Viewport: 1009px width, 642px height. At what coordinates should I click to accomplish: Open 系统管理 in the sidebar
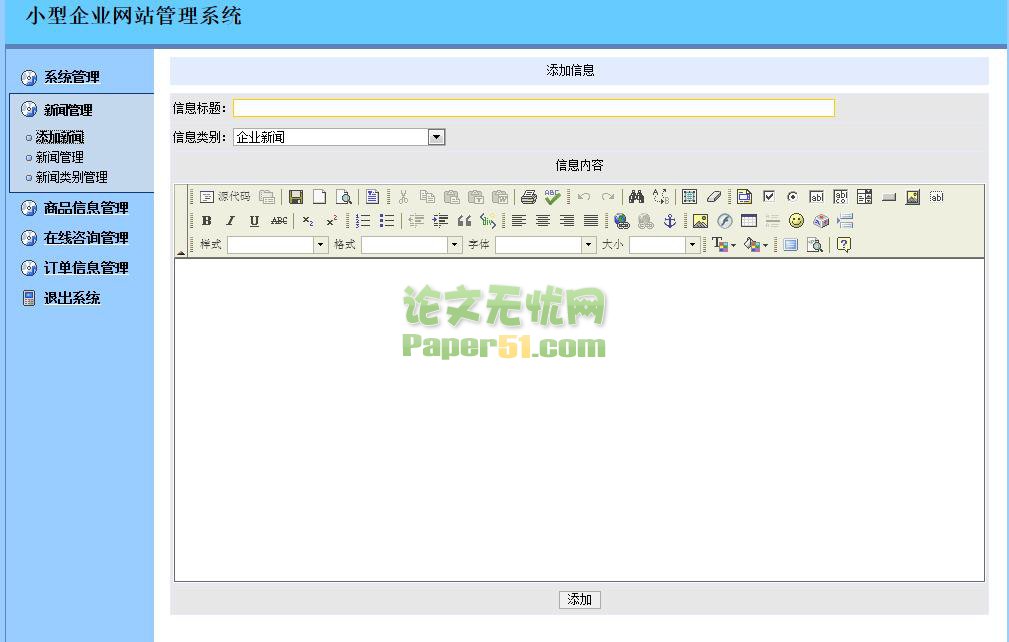coord(71,77)
